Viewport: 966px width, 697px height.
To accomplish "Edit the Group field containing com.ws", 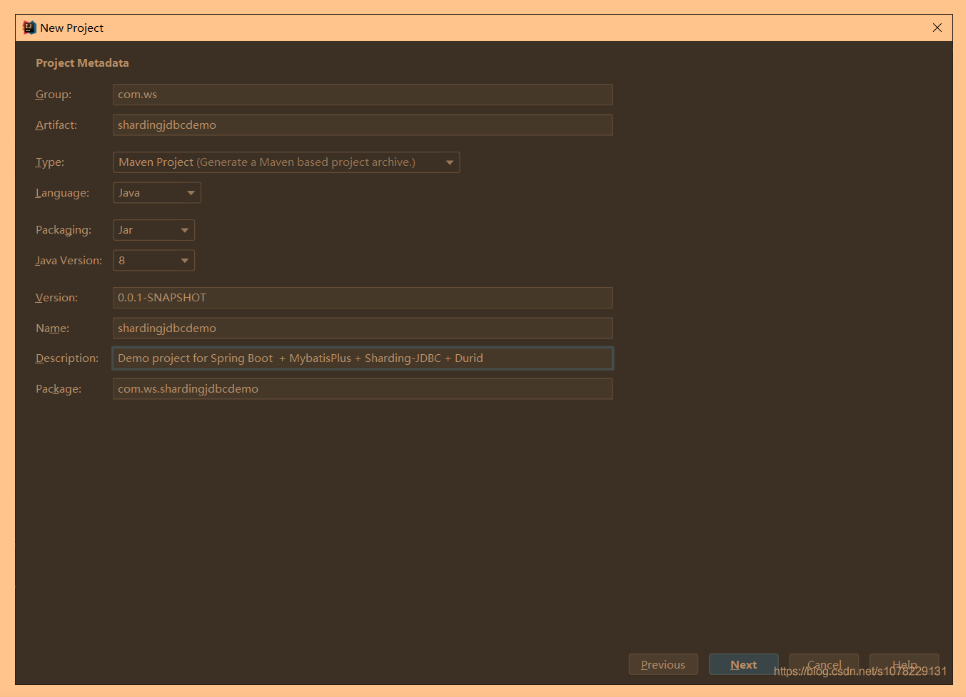I will pos(362,94).
